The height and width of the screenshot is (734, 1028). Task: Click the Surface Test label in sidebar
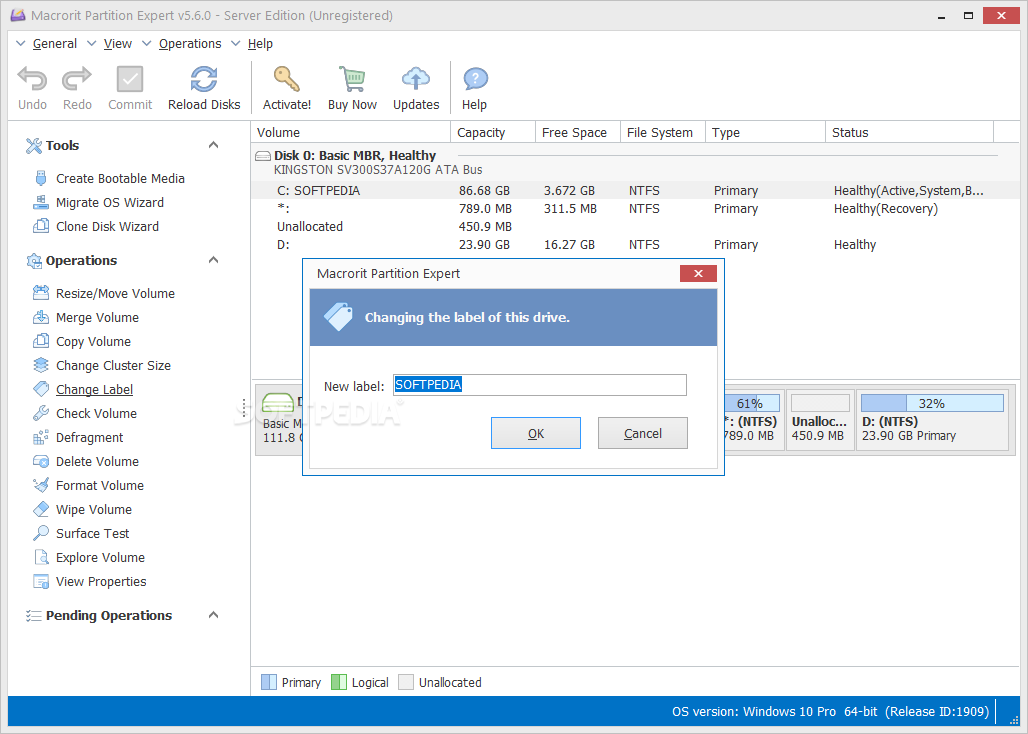[92, 533]
